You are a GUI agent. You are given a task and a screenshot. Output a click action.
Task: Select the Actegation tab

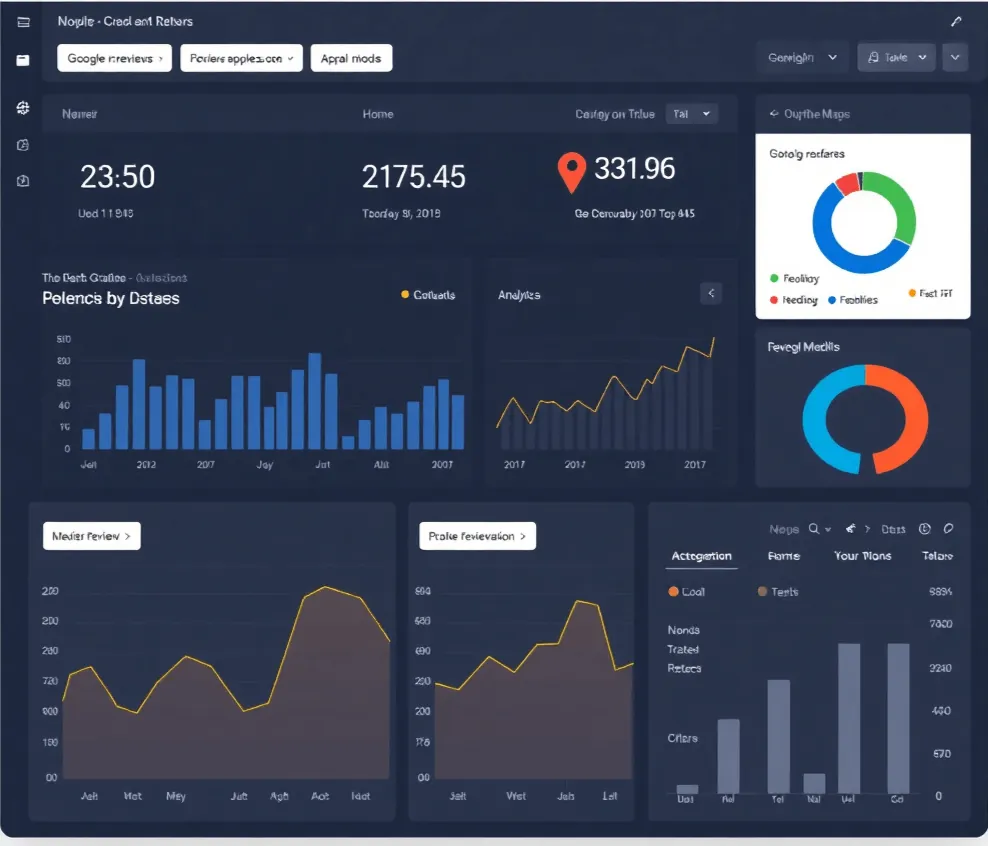coord(701,556)
